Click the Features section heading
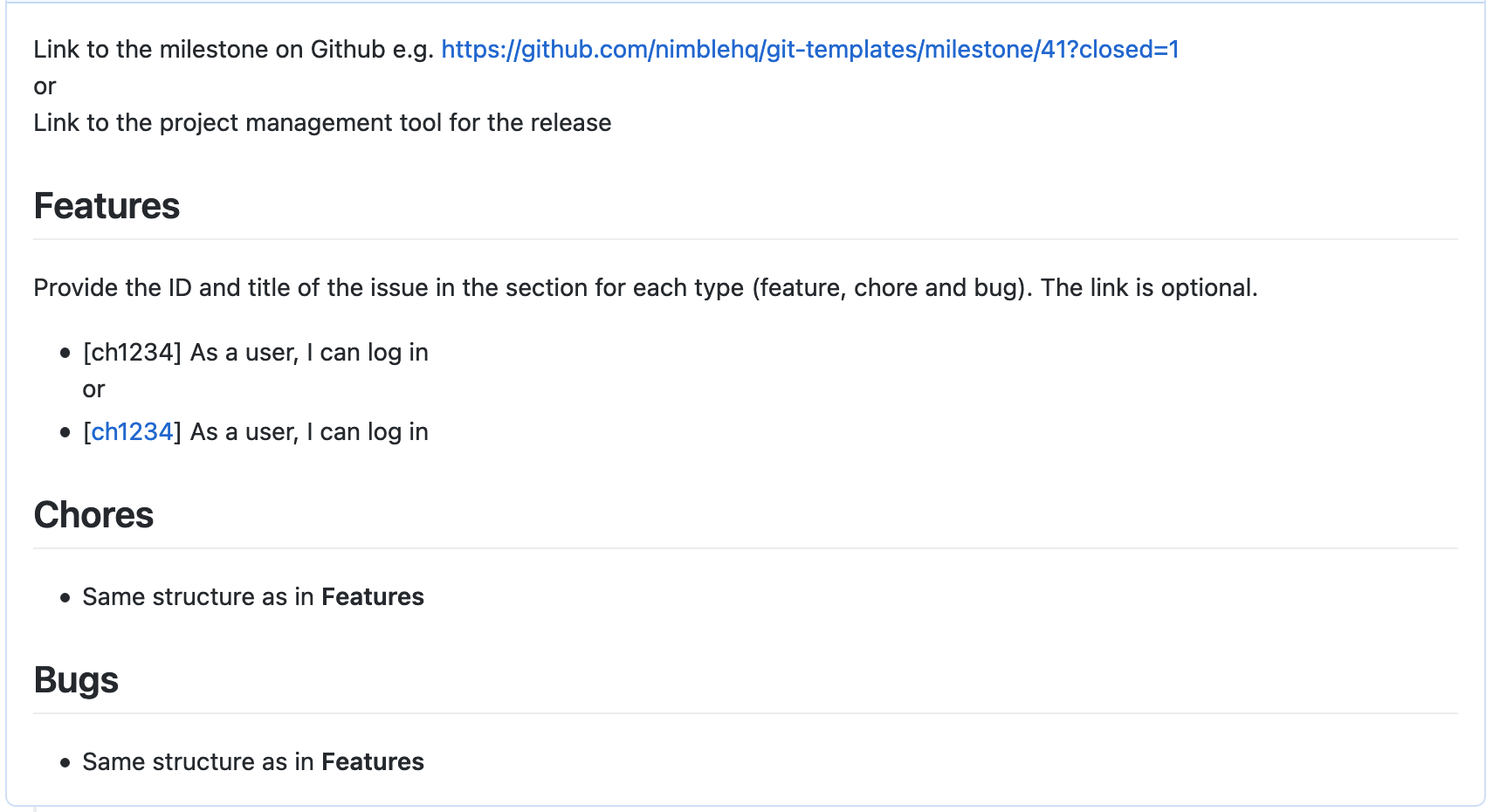Image resolution: width=1493 pixels, height=812 pixels. [x=107, y=207]
